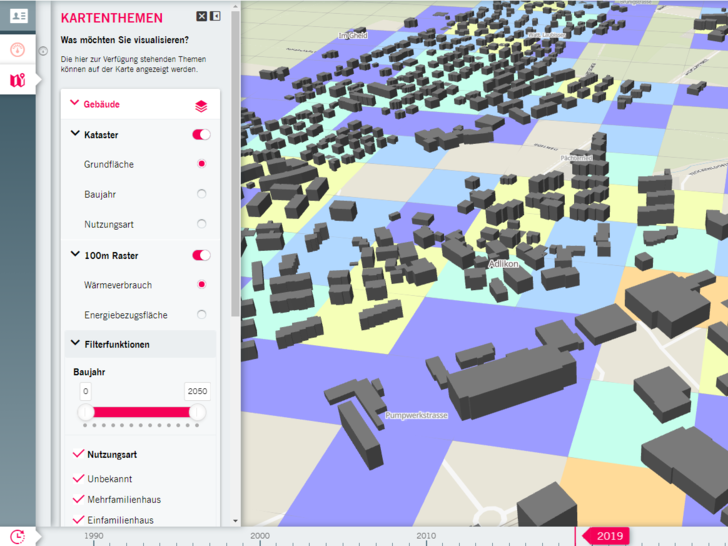Disable the 100m Raster switch
The image size is (728, 546).
pyautogui.click(x=201, y=256)
